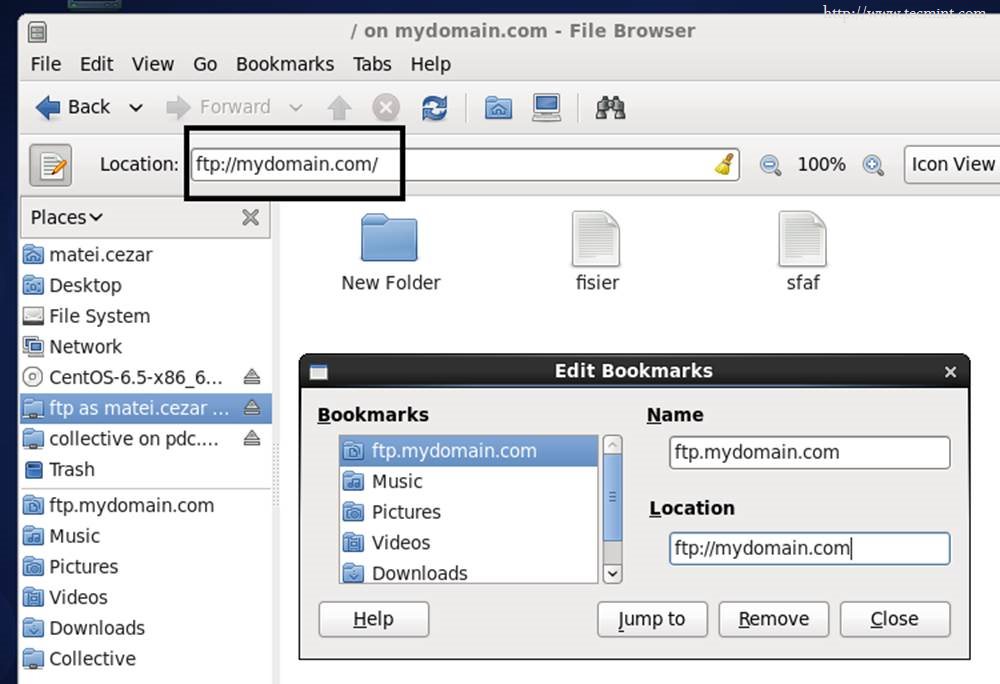Image resolution: width=1000 pixels, height=684 pixels.
Task: Select Pictures in Edit Bookmarks list
Action: (469, 512)
